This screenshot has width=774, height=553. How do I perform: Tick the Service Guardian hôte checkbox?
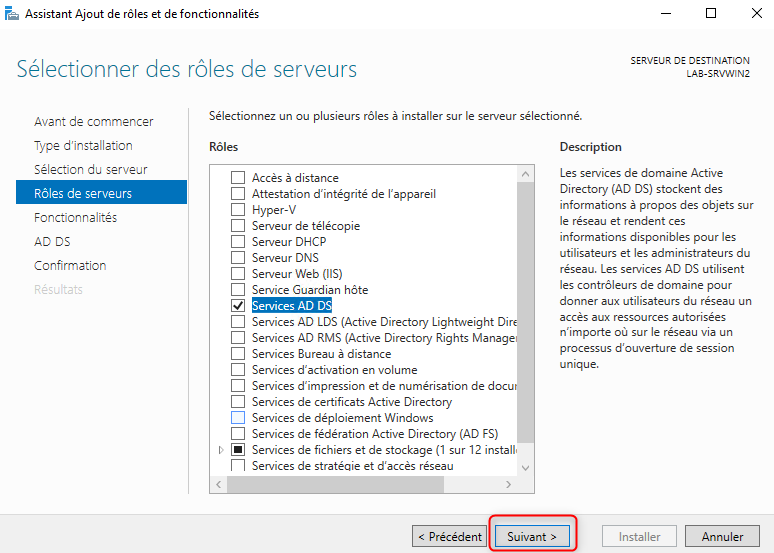click(x=238, y=289)
